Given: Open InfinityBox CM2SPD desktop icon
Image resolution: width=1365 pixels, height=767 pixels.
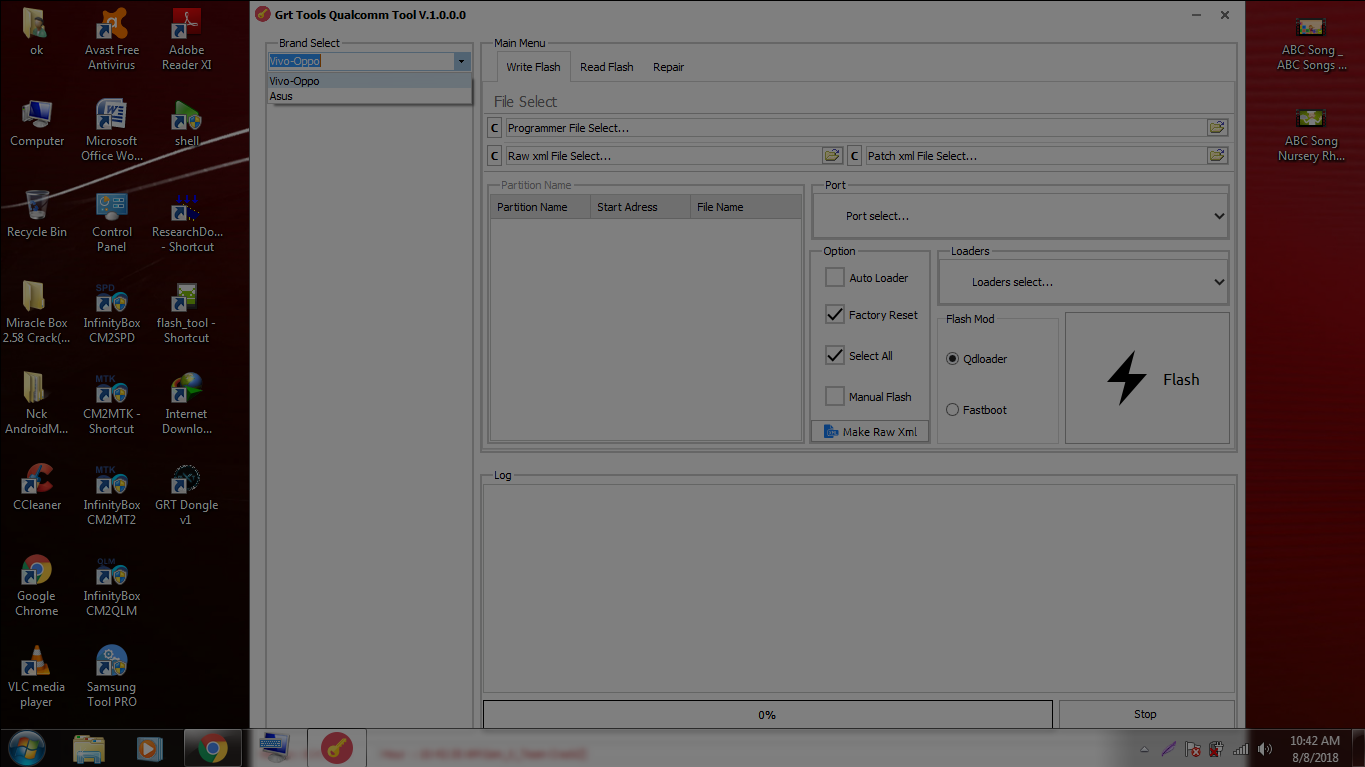Looking at the screenshot, I should [111, 311].
